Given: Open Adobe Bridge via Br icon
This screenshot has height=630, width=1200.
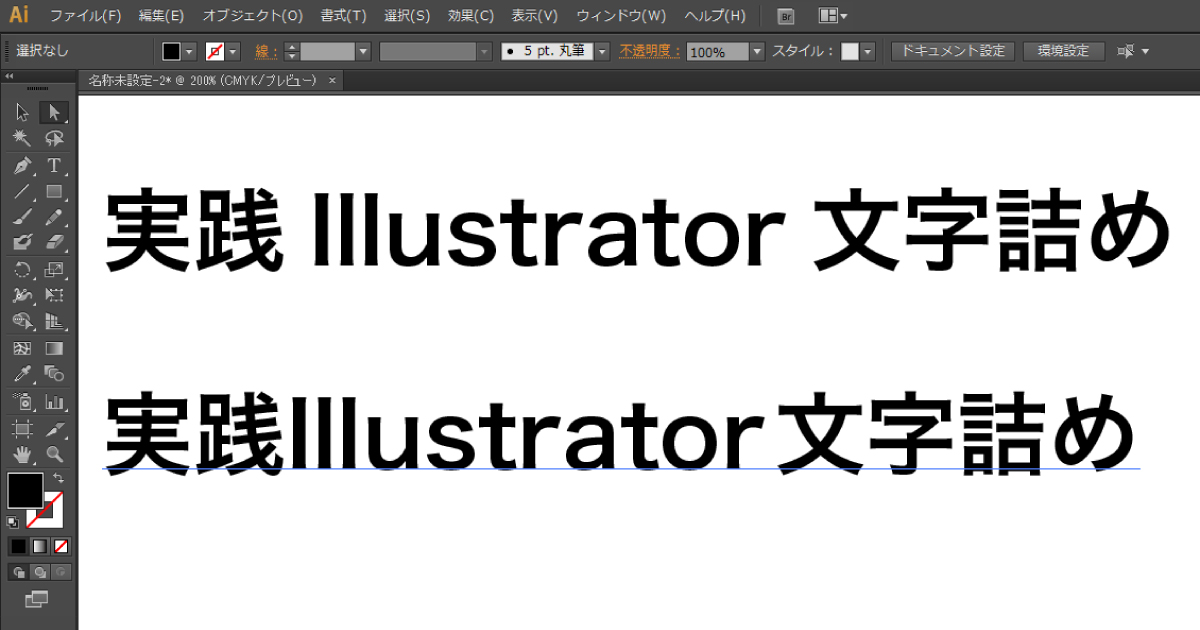Looking at the screenshot, I should click(786, 16).
